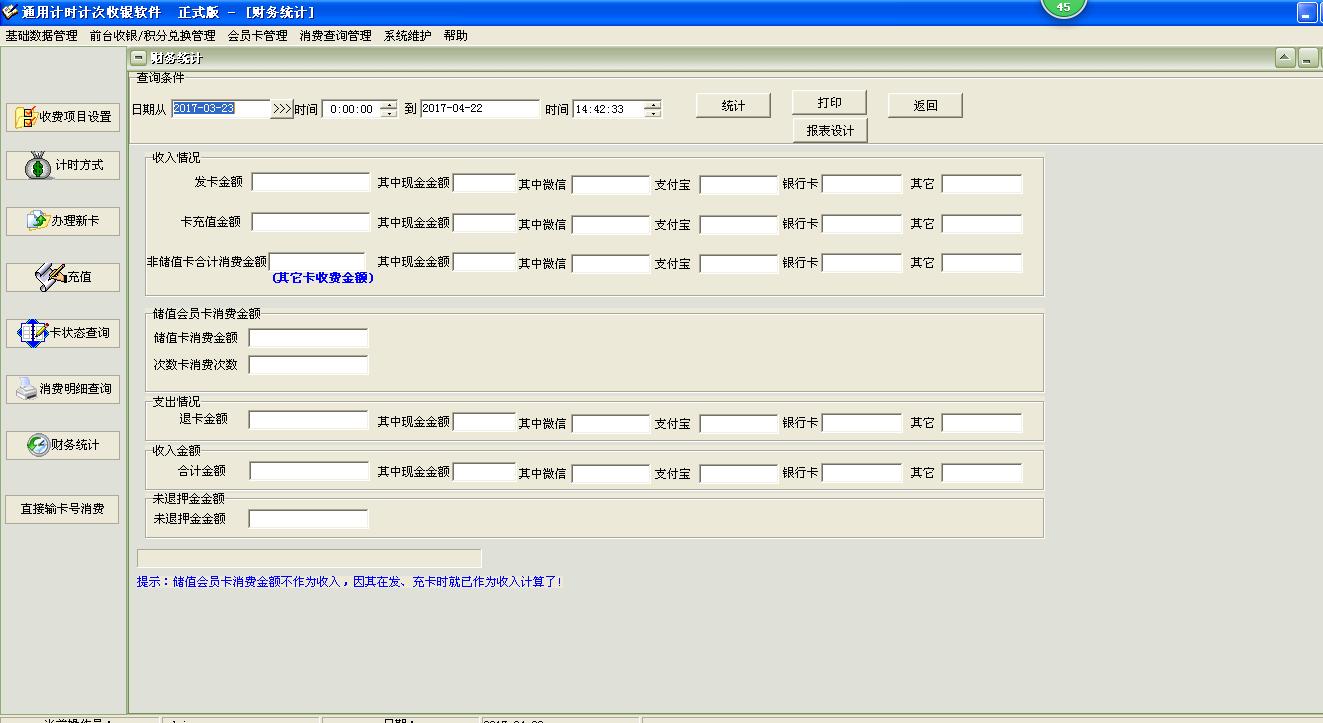Image resolution: width=1323 pixels, height=723 pixels.
Task: Click 其中微信 field in 发卡金额 row
Action: point(610,184)
